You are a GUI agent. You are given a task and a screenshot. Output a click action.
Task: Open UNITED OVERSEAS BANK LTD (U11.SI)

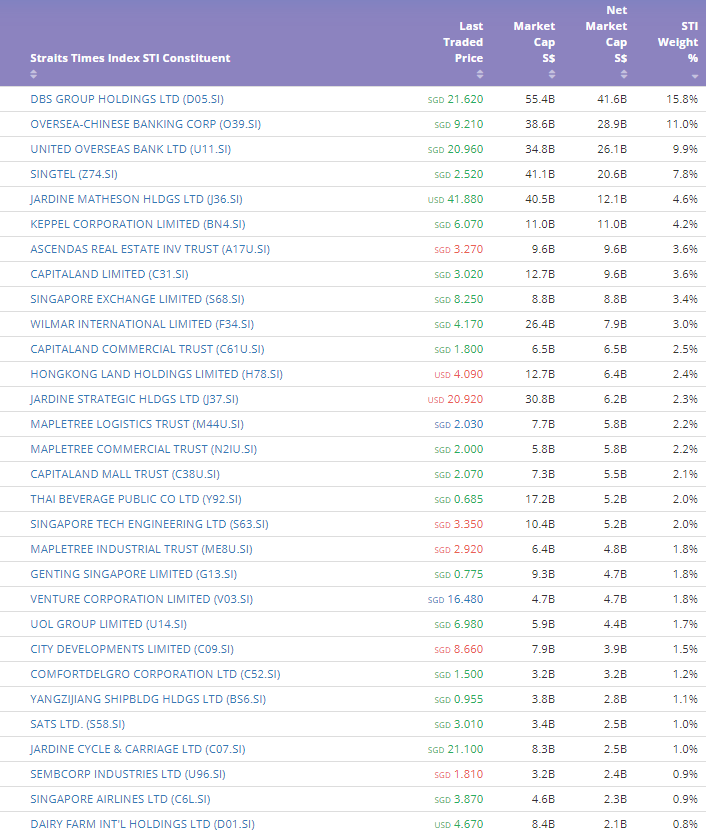click(x=130, y=149)
